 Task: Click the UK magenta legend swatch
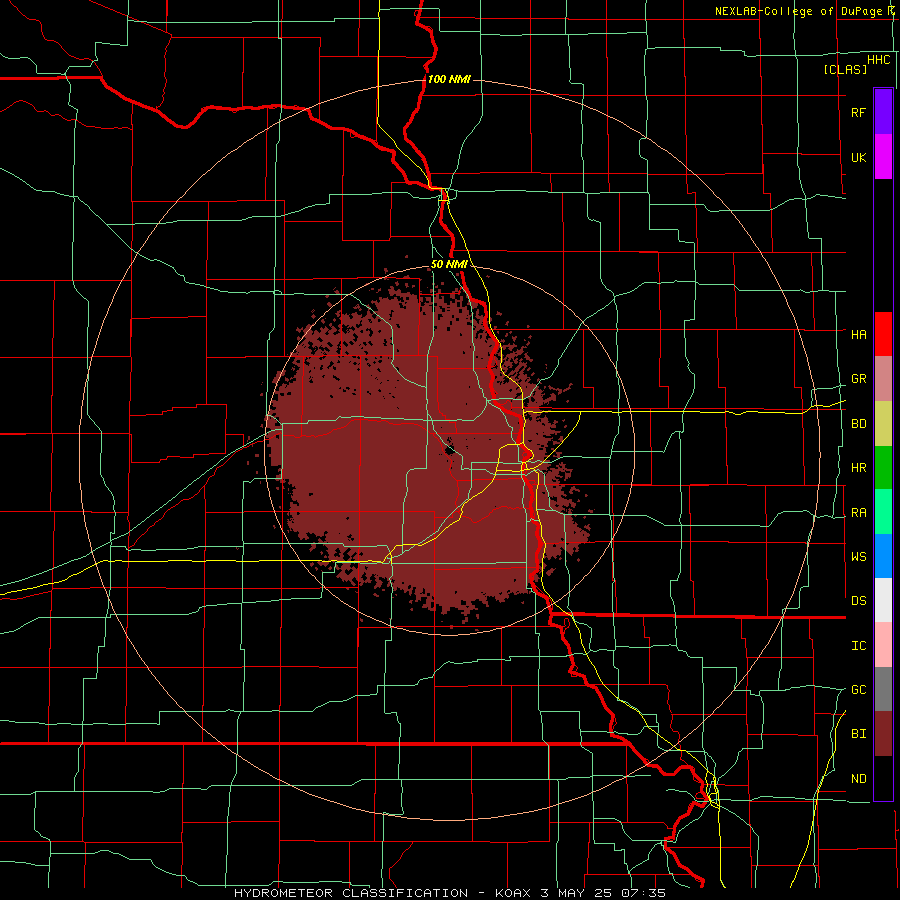883,157
